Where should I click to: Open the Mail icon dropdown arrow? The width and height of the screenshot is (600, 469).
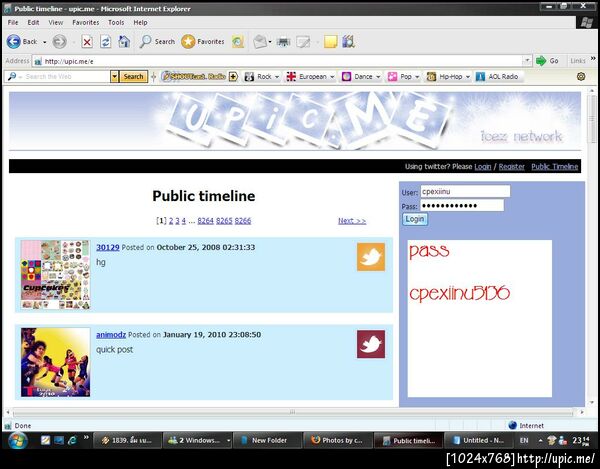[270, 41]
